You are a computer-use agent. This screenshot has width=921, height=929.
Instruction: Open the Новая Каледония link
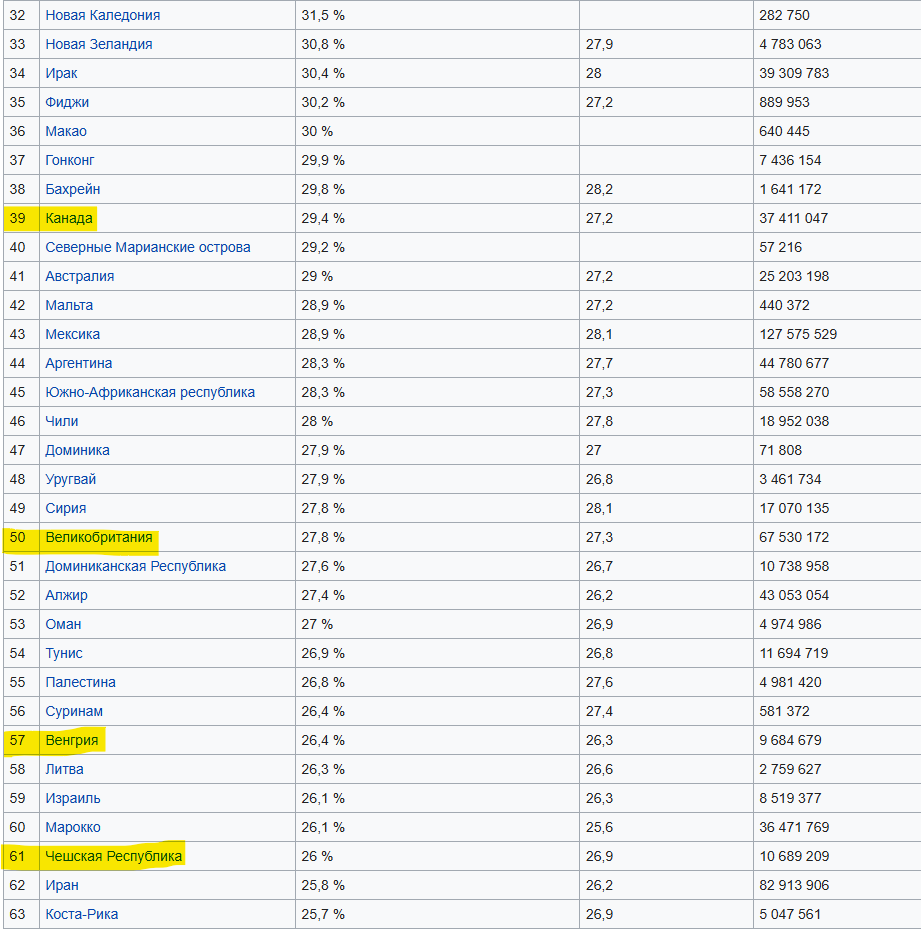(102, 15)
